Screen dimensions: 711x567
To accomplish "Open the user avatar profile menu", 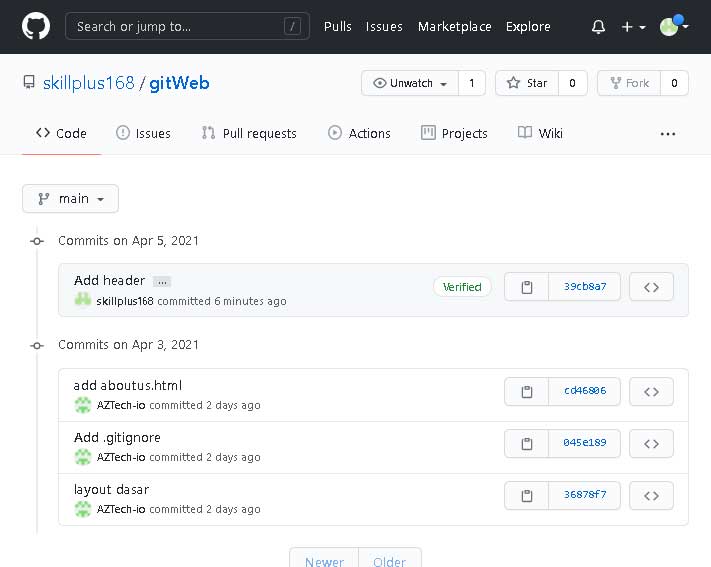I will tap(674, 27).
